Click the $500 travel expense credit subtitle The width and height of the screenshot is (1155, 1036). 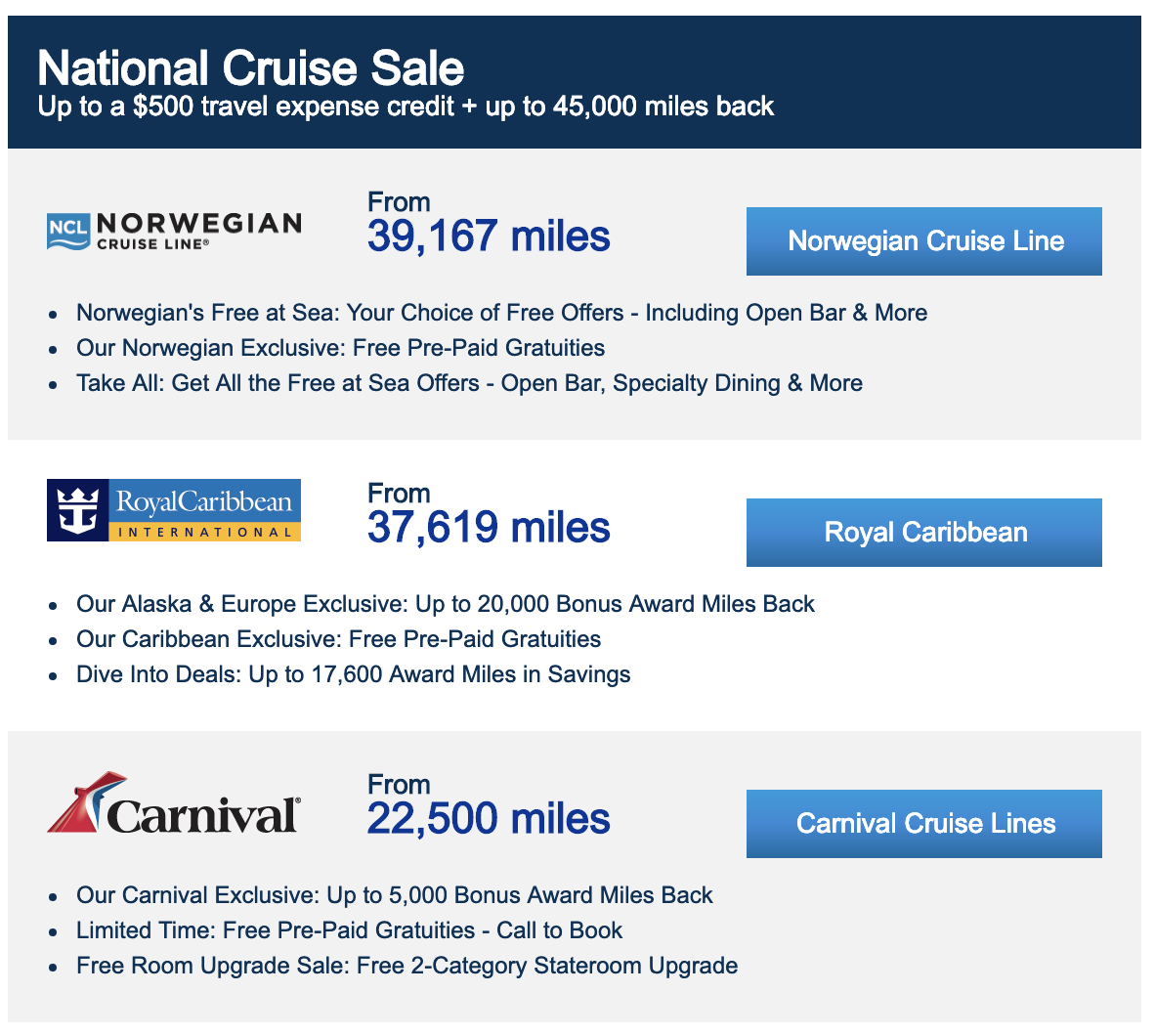(406, 107)
